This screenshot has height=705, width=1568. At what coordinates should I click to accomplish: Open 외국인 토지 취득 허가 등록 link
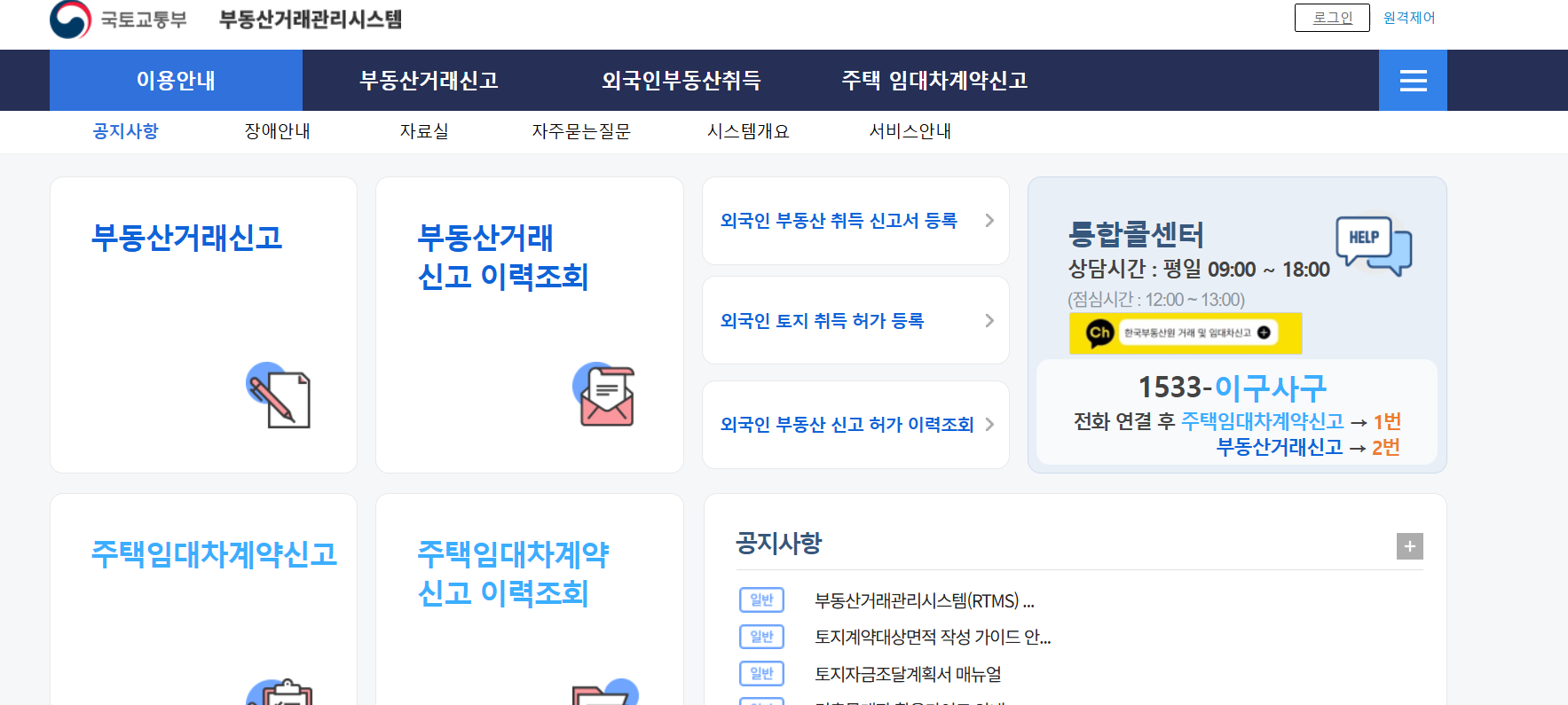click(x=822, y=321)
